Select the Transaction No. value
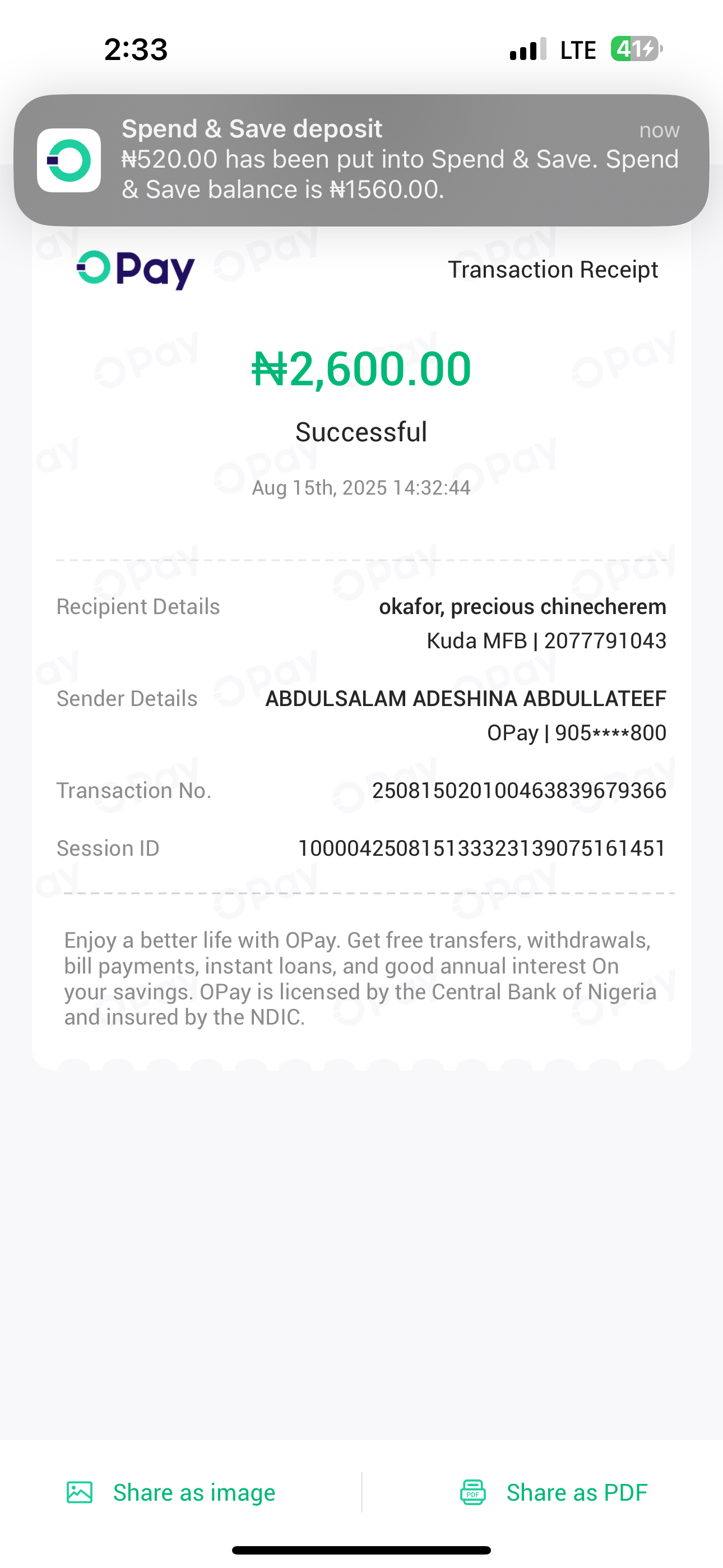This screenshot has height=1568, width=723. 518,791
